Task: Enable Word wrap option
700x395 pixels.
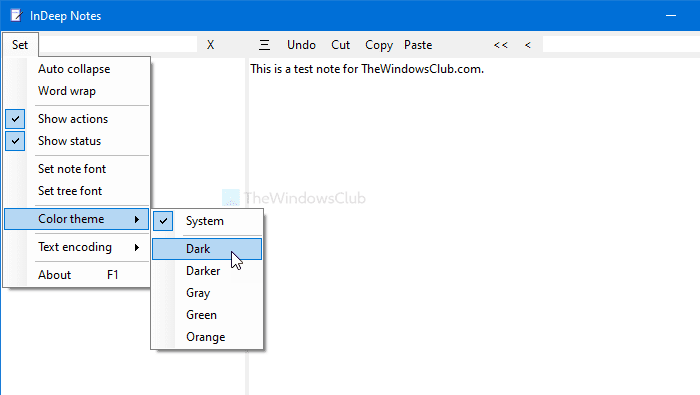Action: (77, 91)
